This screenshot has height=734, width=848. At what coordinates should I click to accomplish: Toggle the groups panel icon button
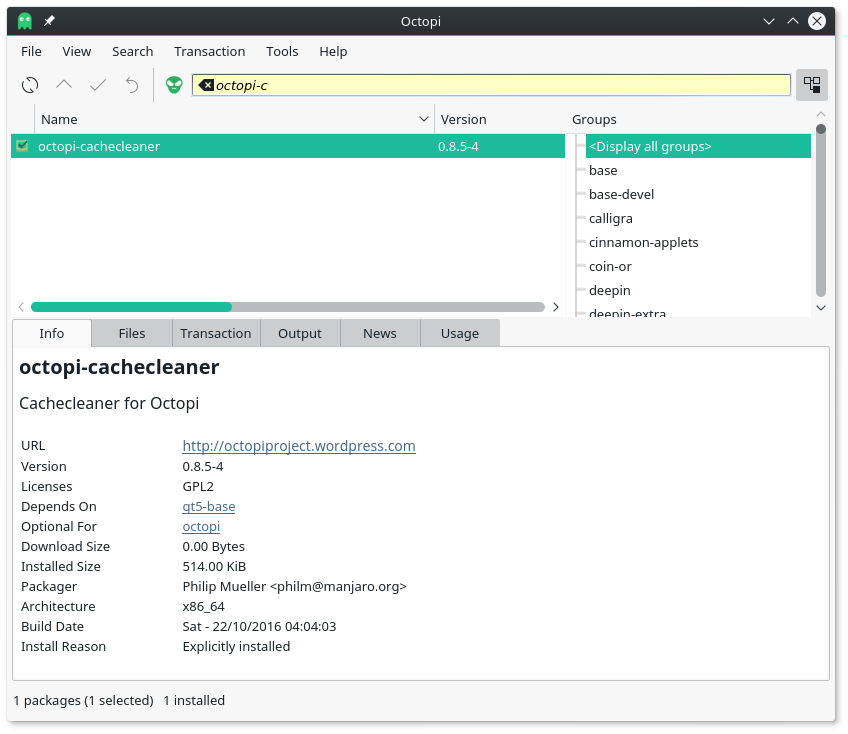tap(811, 85)
